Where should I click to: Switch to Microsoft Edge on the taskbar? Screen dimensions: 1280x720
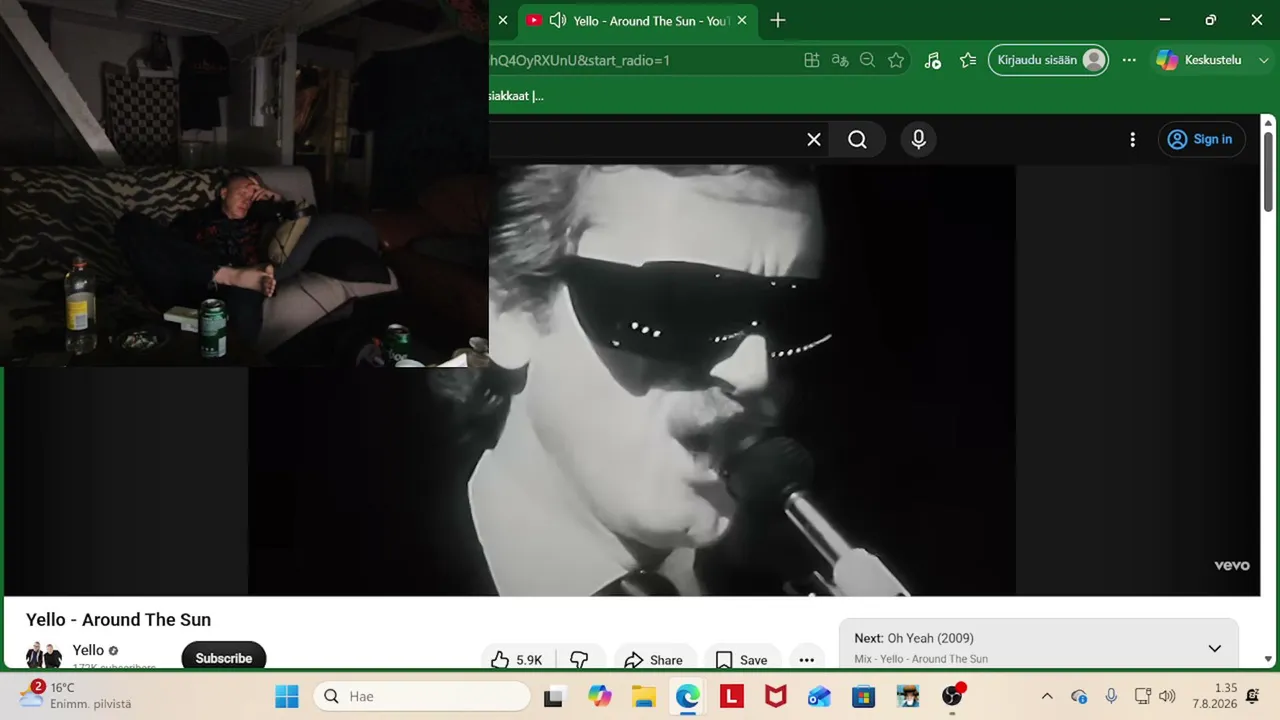point(688,696)
